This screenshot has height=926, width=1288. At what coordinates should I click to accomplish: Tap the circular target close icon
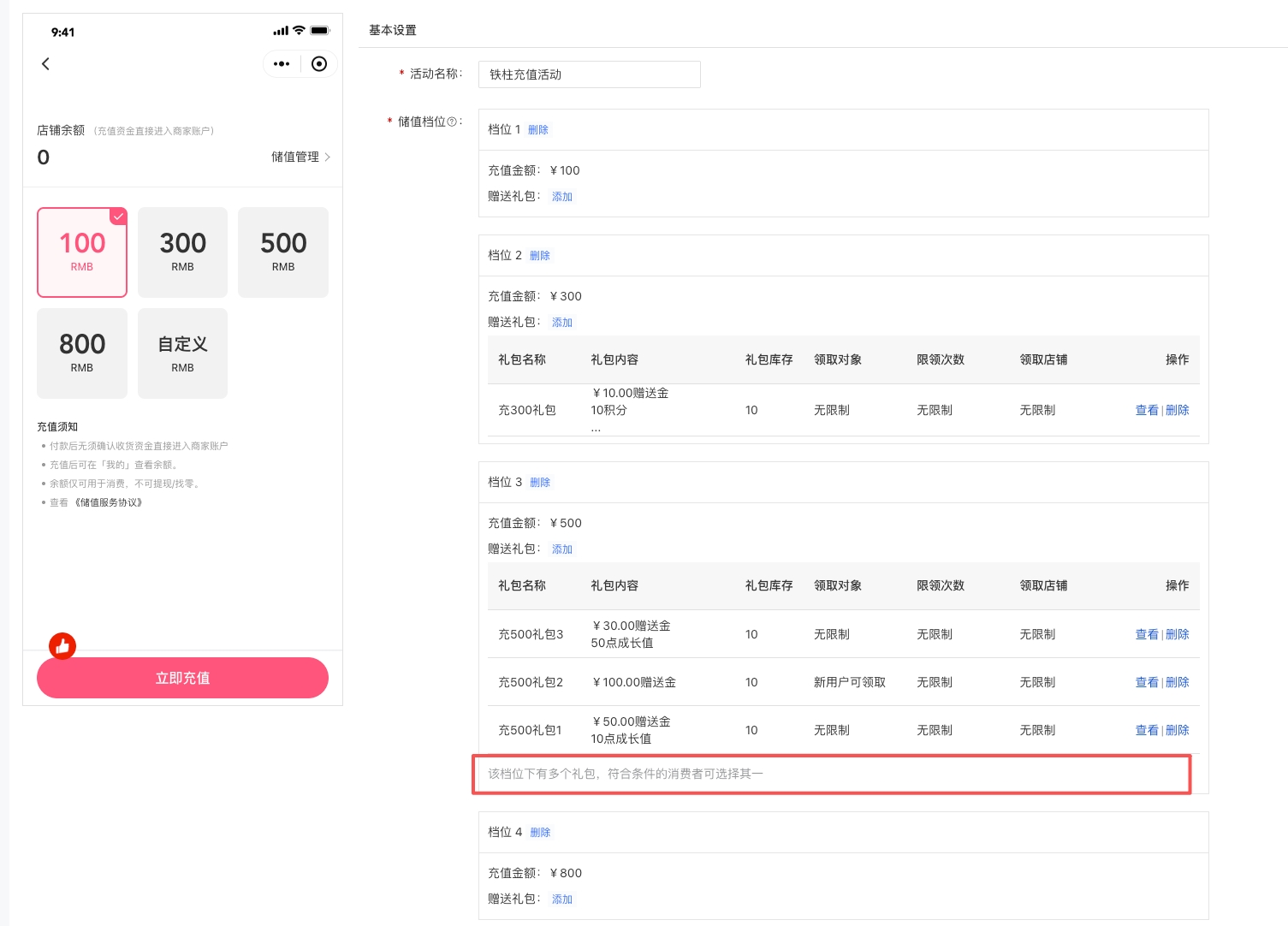[319, 64]
